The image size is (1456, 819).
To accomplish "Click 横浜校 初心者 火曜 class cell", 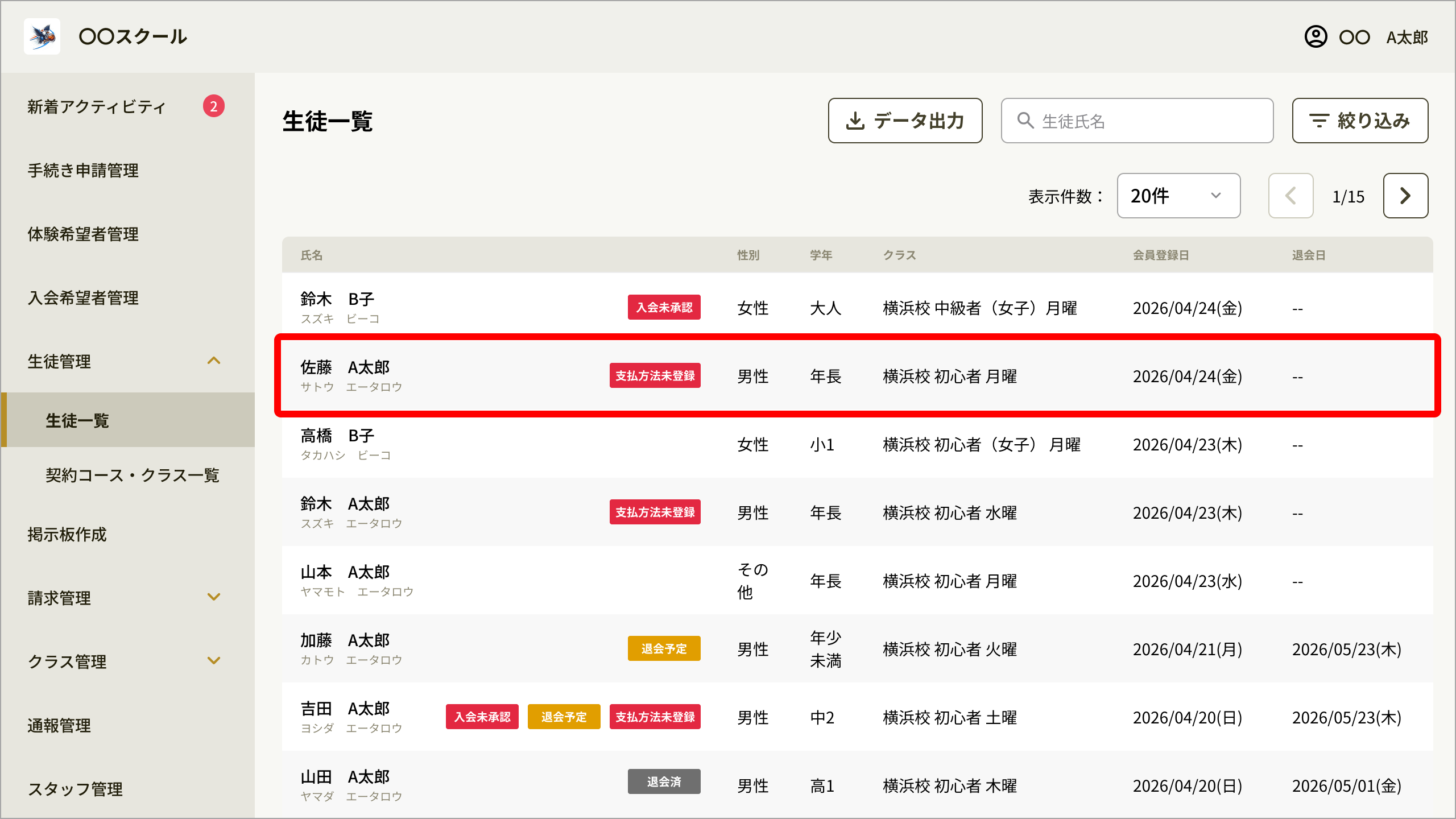I will [950, 649].
